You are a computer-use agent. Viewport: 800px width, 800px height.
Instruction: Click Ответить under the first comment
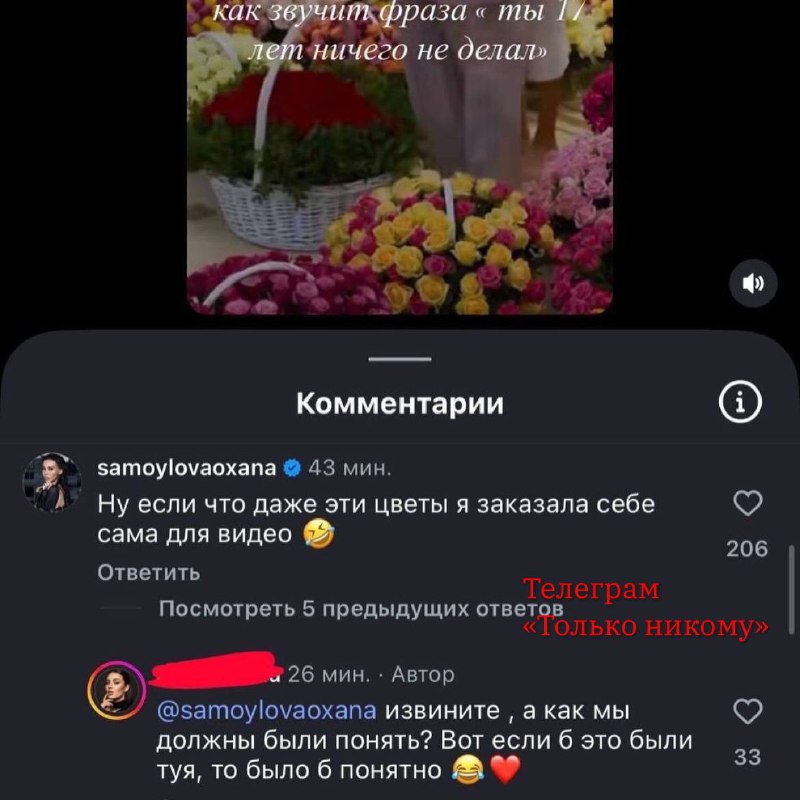(x=148, y=573)
